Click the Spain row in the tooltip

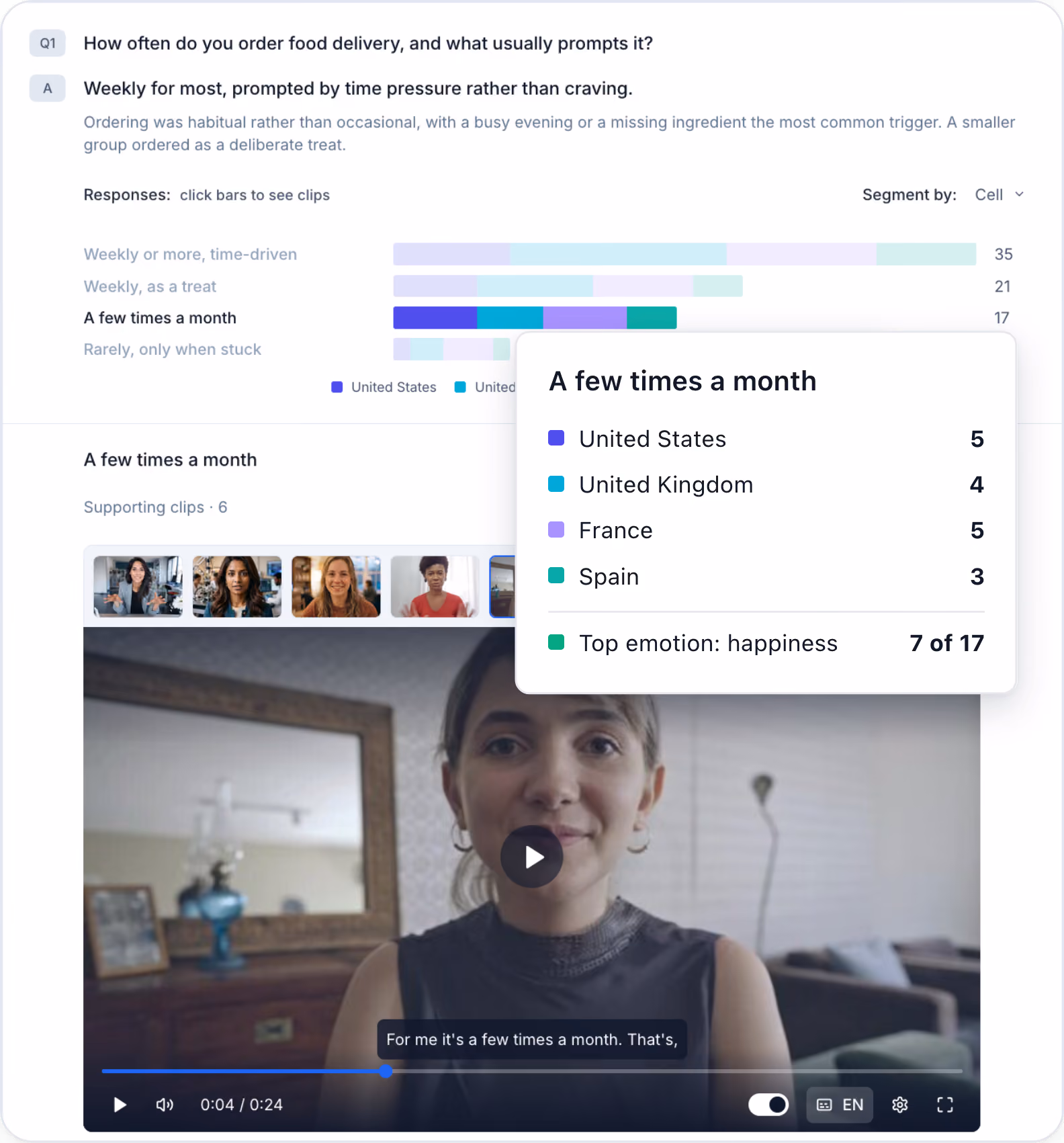(766, 577)
